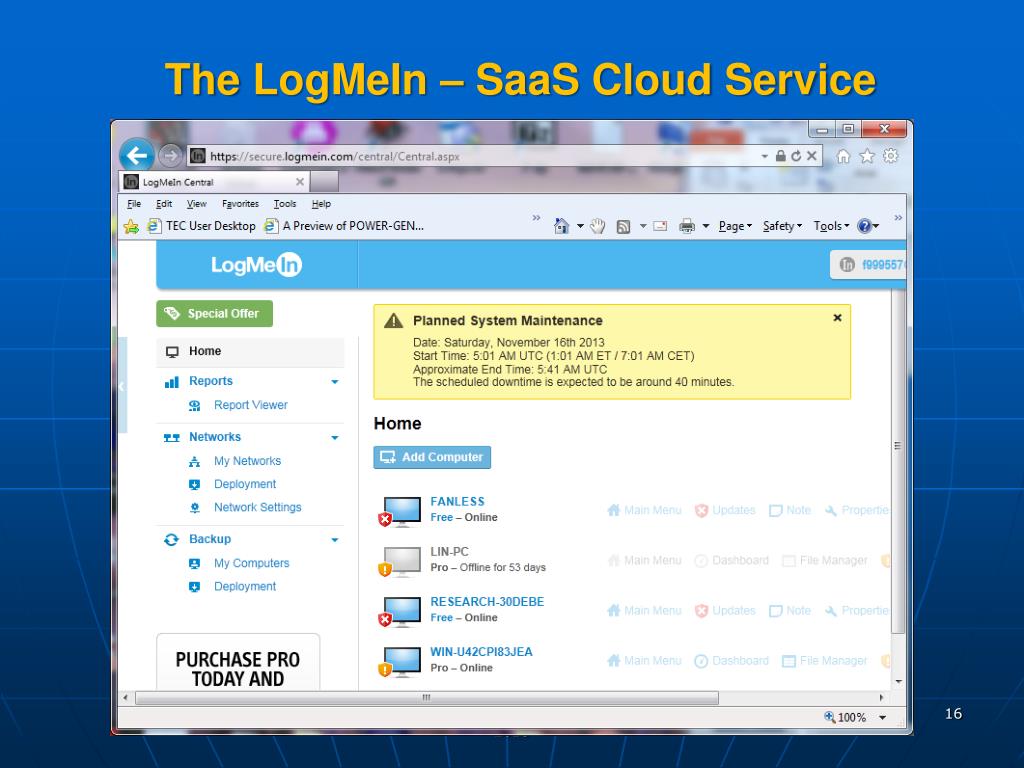
Task: Select Home in the left sidebar
Action: point(250,351)
